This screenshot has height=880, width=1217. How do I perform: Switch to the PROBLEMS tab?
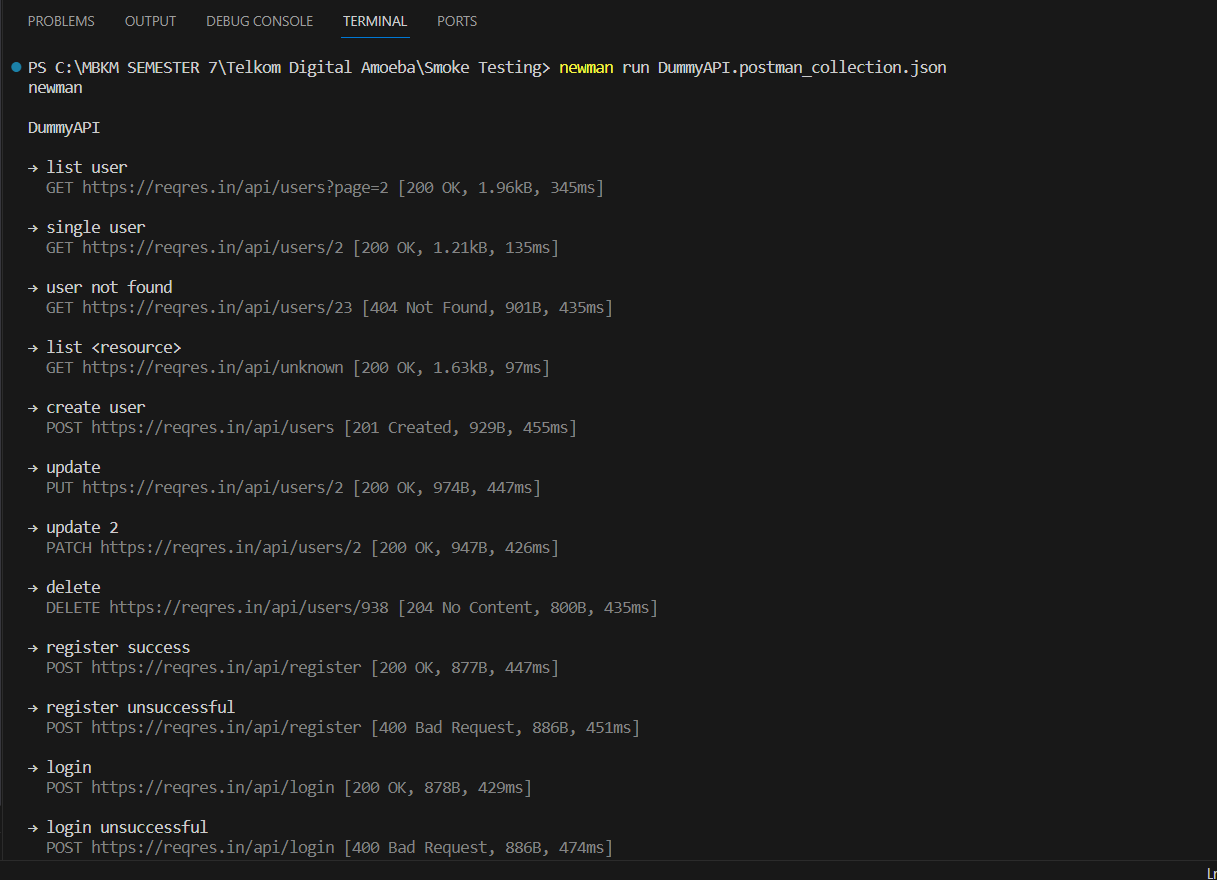(61, 21)
